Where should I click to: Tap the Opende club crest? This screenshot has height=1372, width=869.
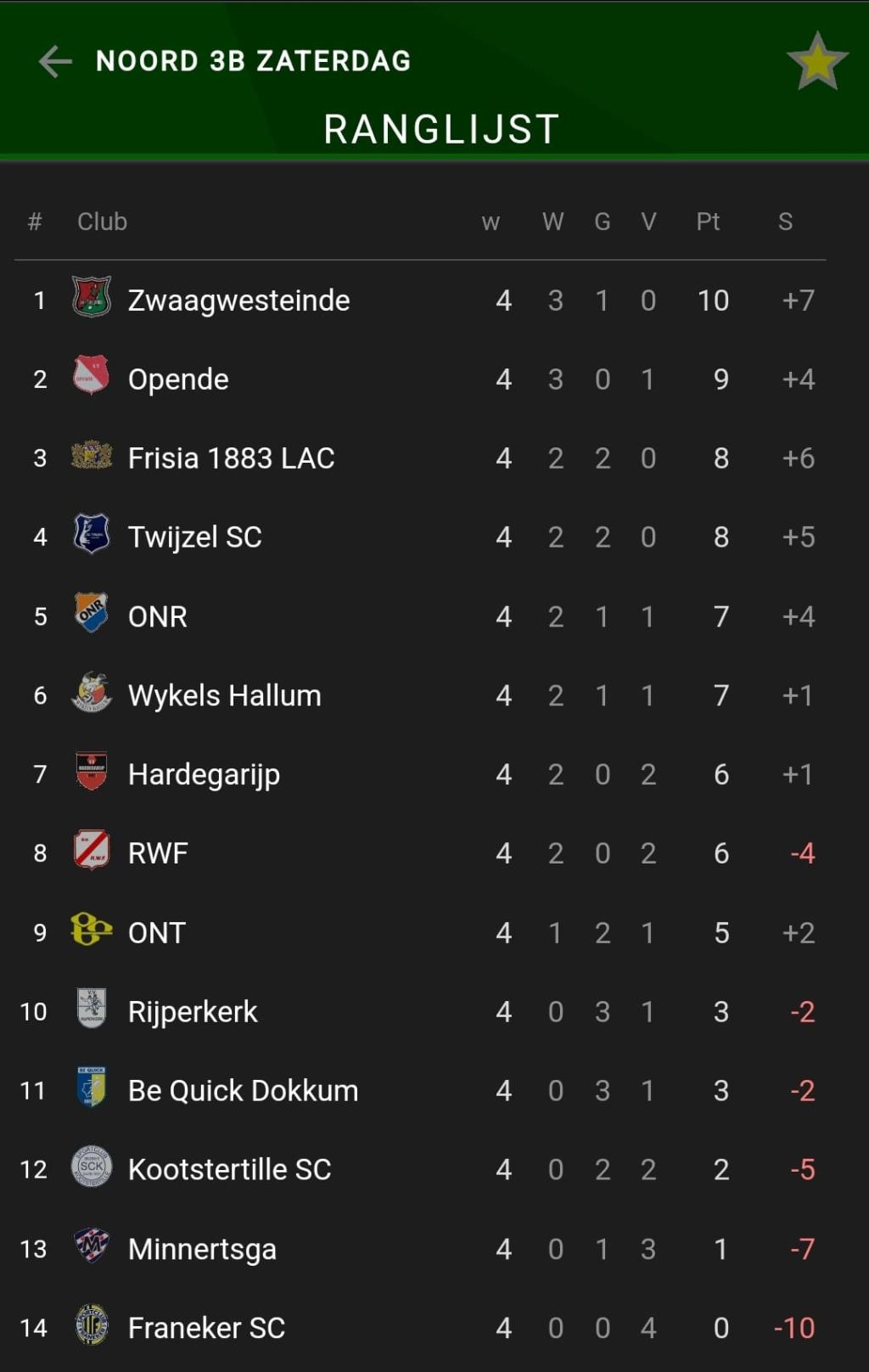click(92, 375)
